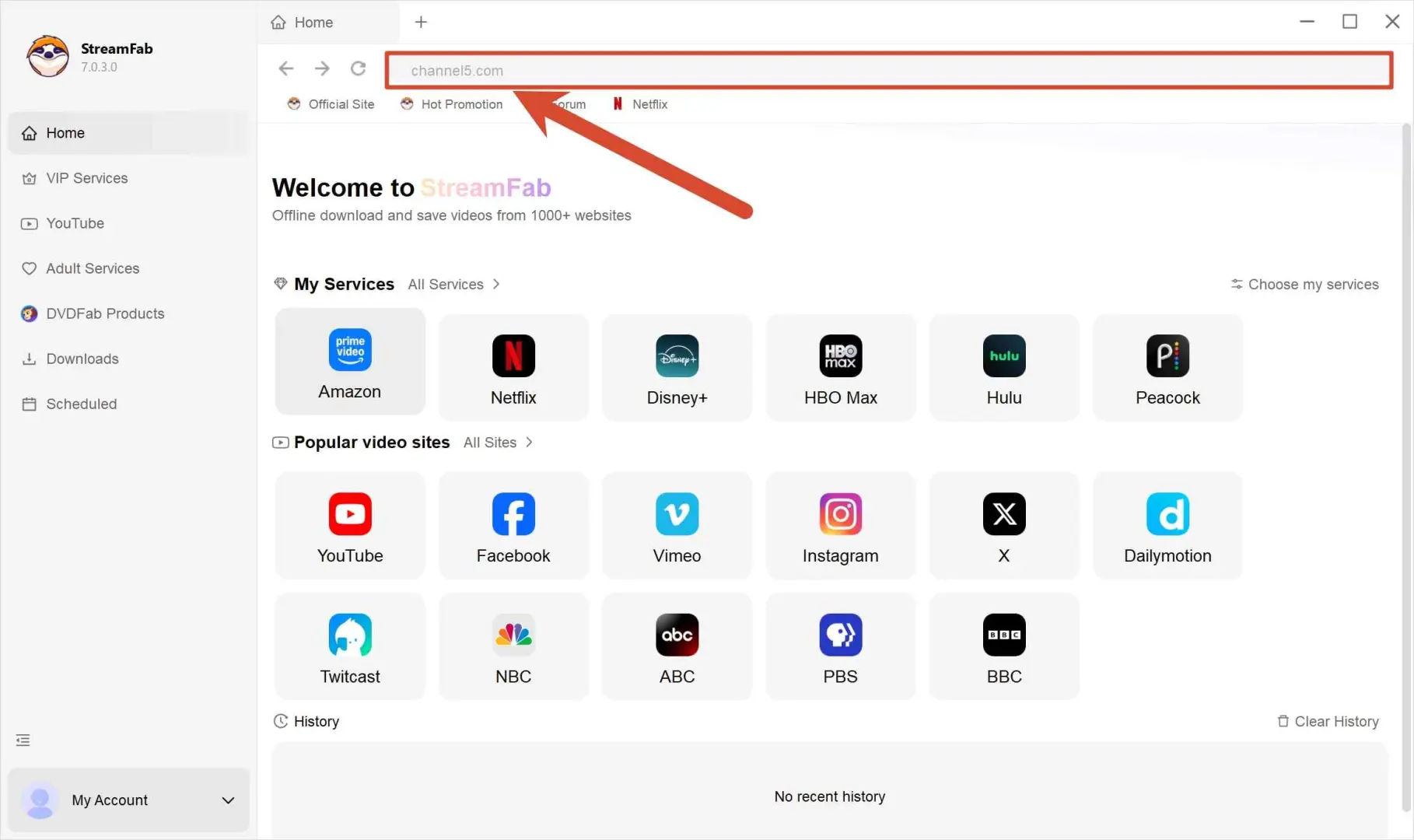This screenshot has height=840, width=1414.
Task: Open the Amazon Prime Video service tile
Action: point(350,362)
